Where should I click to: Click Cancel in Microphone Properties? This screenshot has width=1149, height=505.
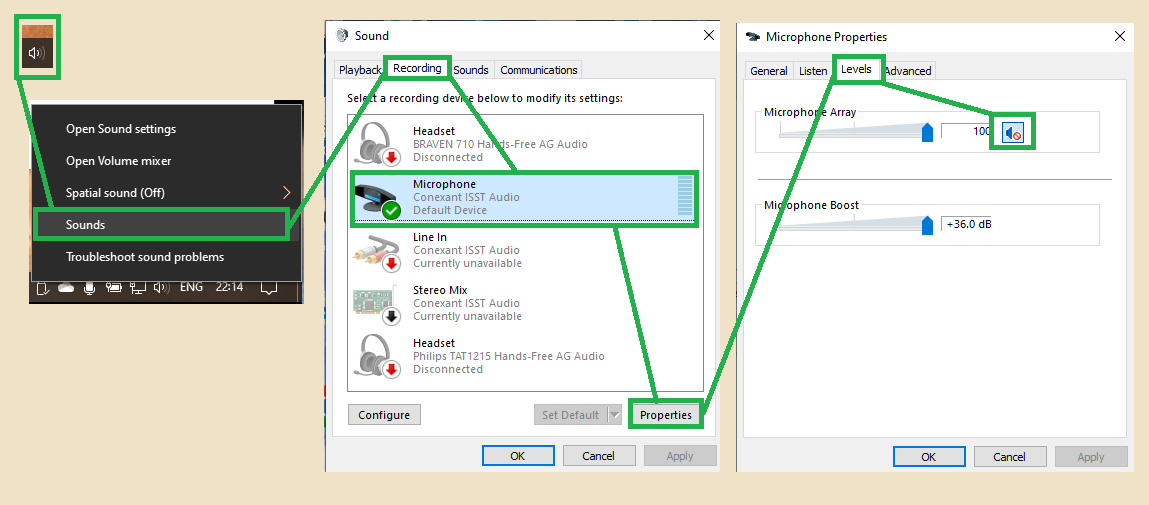(x=1009, y=457)
